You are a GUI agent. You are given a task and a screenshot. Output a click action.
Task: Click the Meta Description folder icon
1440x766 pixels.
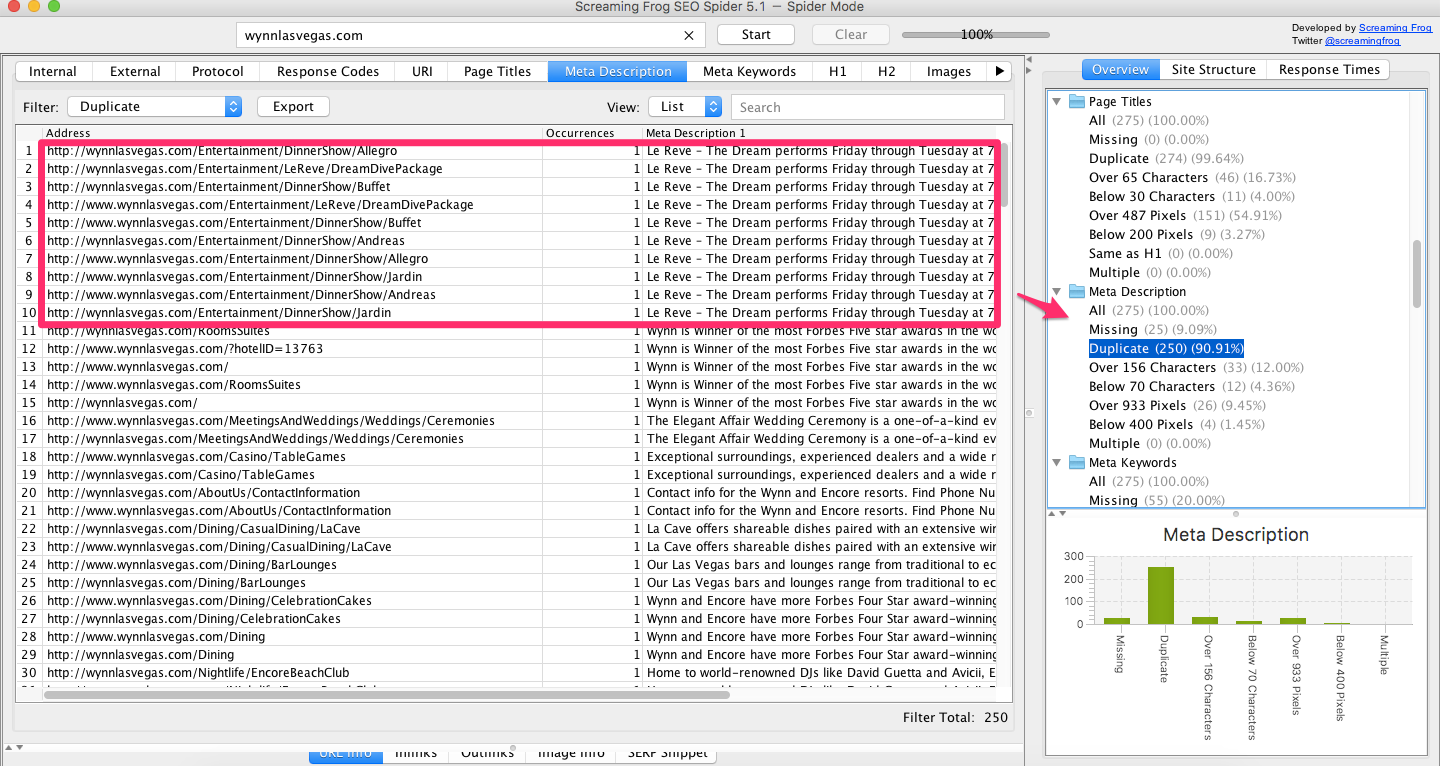1076,291
